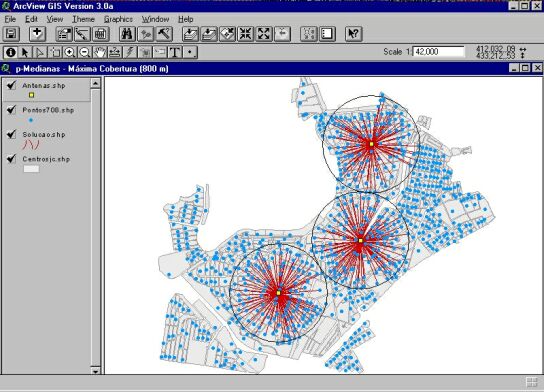544x392 pixels.
Task: Click the legend scrollbar down arrow
Action: coord(95,370)
